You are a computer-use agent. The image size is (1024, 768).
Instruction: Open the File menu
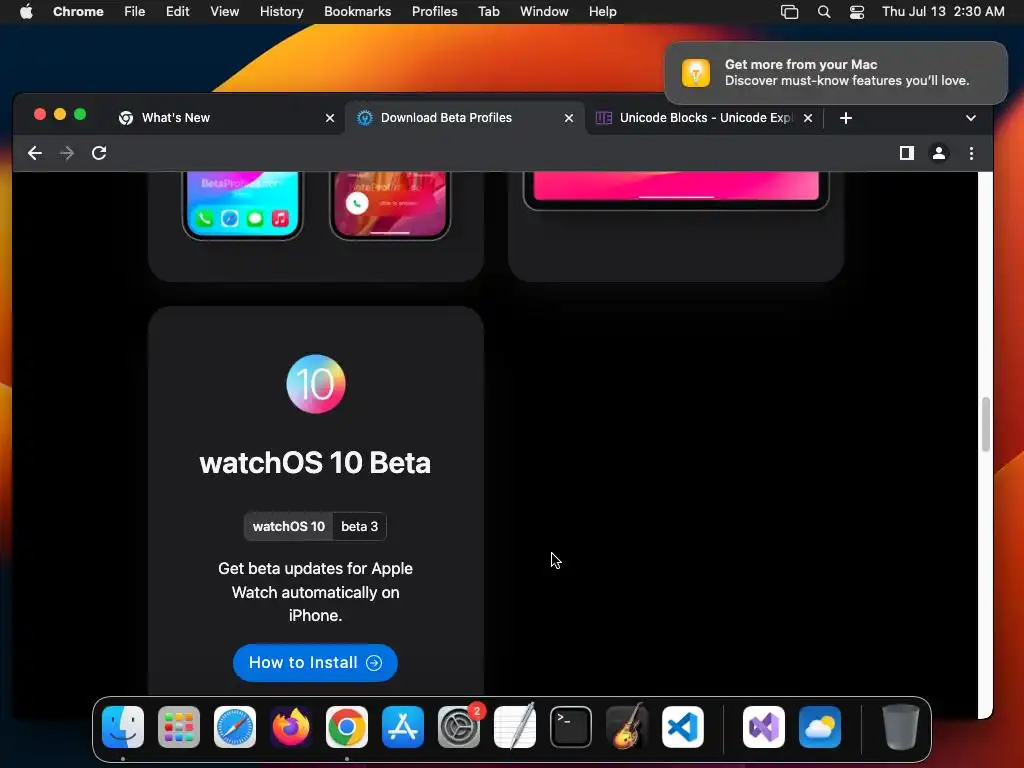pyautogui.click(x=135, y=11)
